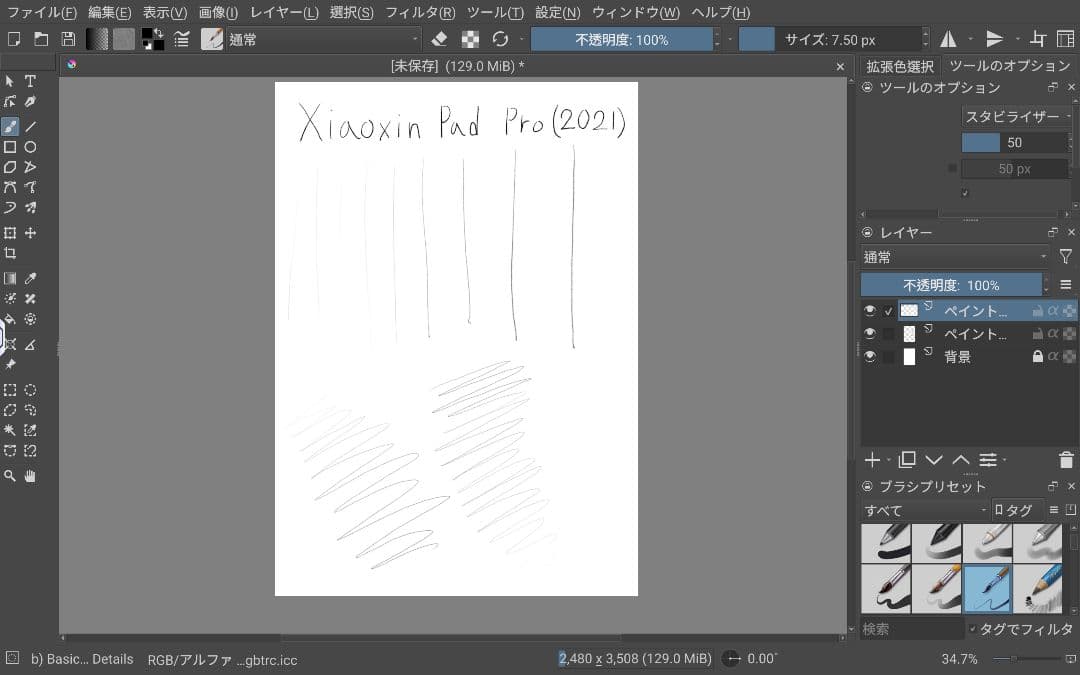Duplicate the current layer in the Layers panel
This screenshot has height=675, width=1080.
point(907,460)
